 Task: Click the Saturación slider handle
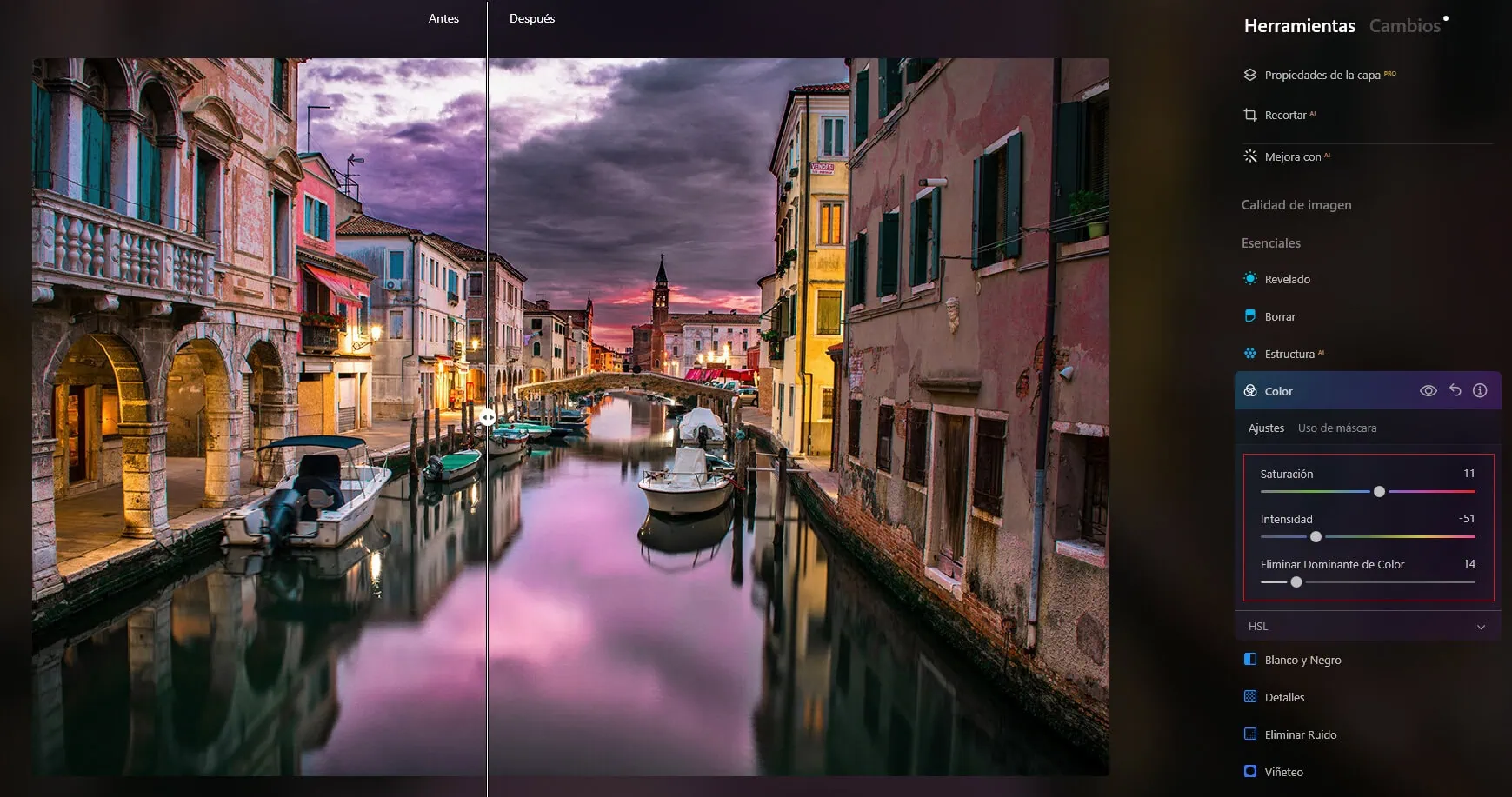point(1379,492)
